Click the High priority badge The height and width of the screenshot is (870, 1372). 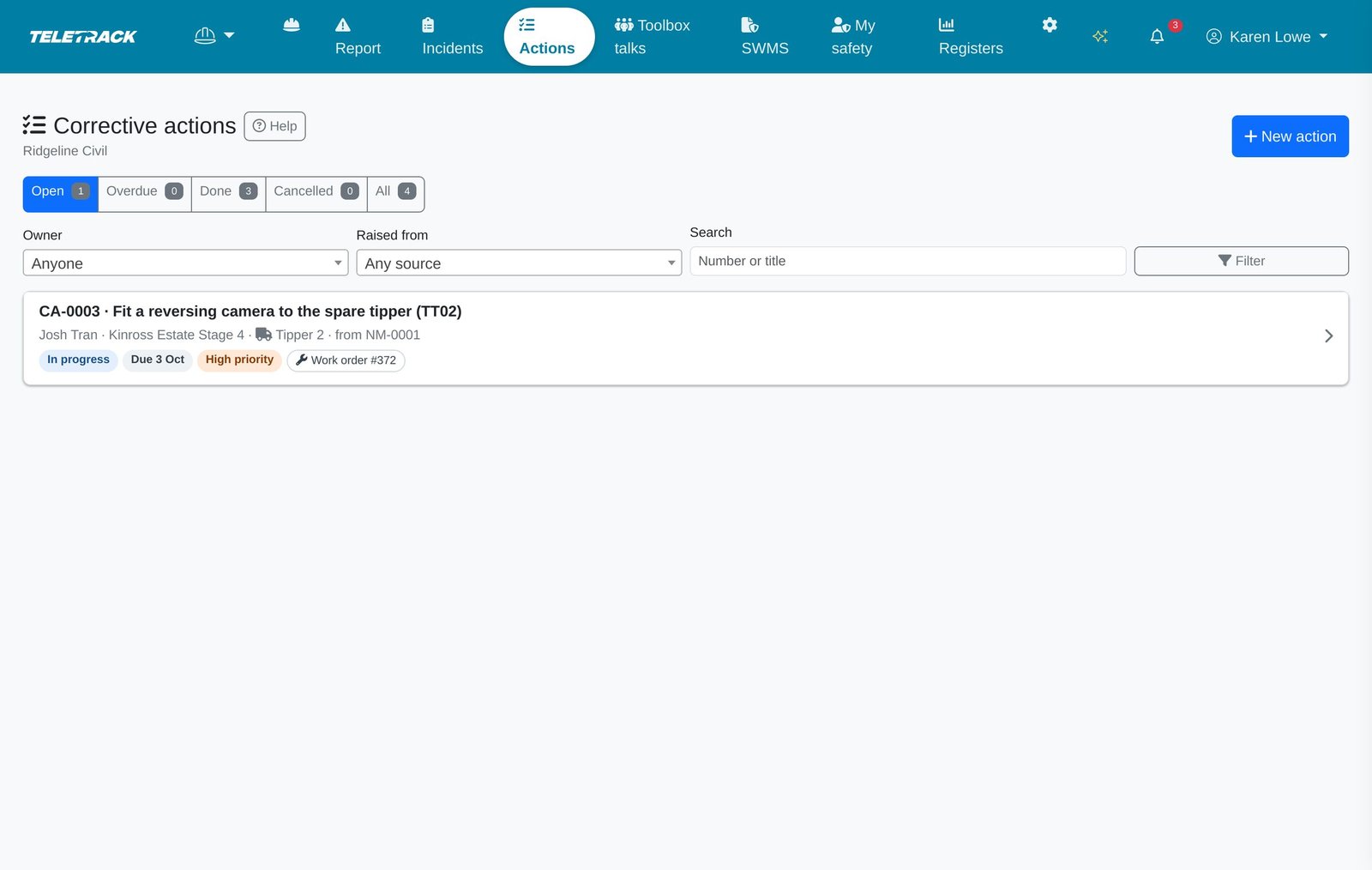[x=239, y=359]
